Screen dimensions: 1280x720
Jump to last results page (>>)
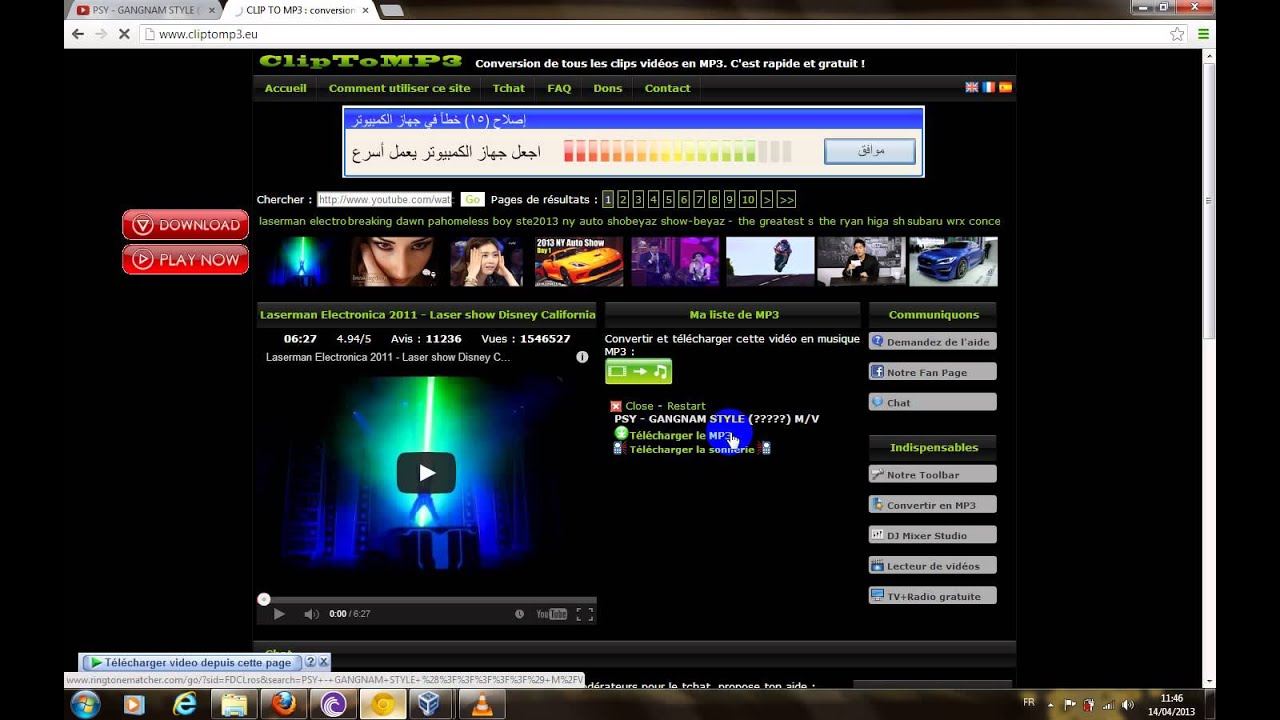pyautogui.click(x=786, y=200)
